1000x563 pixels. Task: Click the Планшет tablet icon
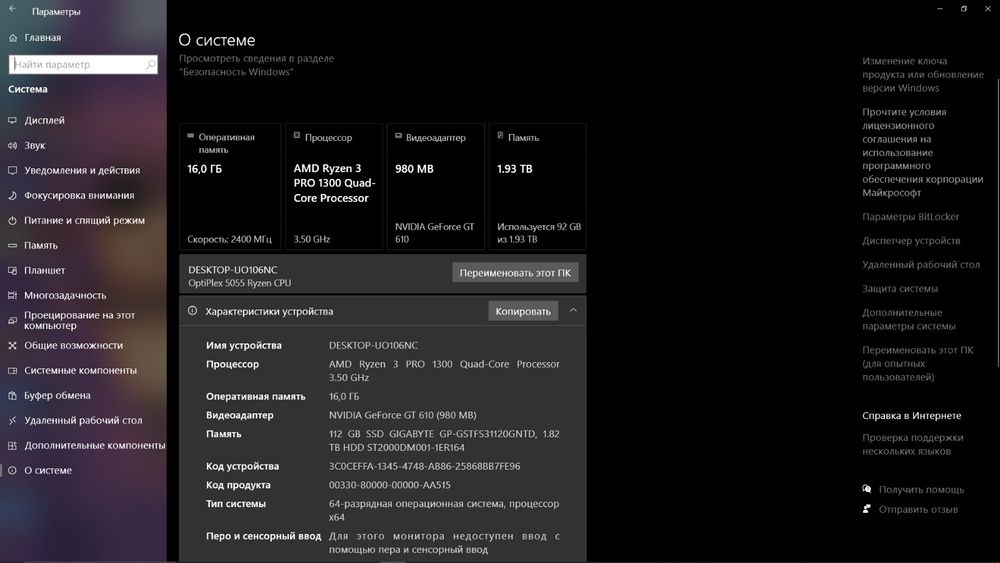[x=12, y=270]
